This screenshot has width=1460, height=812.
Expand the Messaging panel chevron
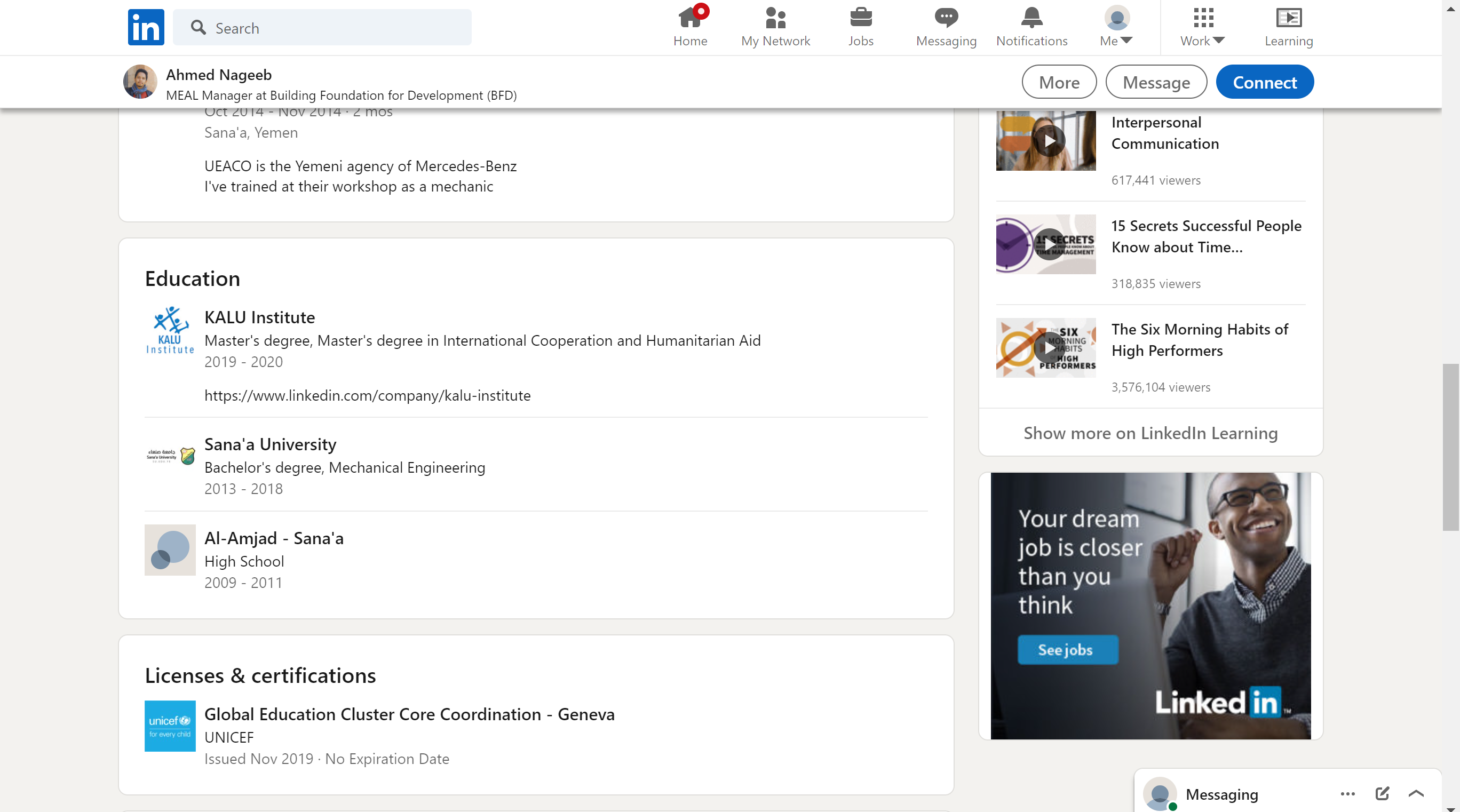1416,793
